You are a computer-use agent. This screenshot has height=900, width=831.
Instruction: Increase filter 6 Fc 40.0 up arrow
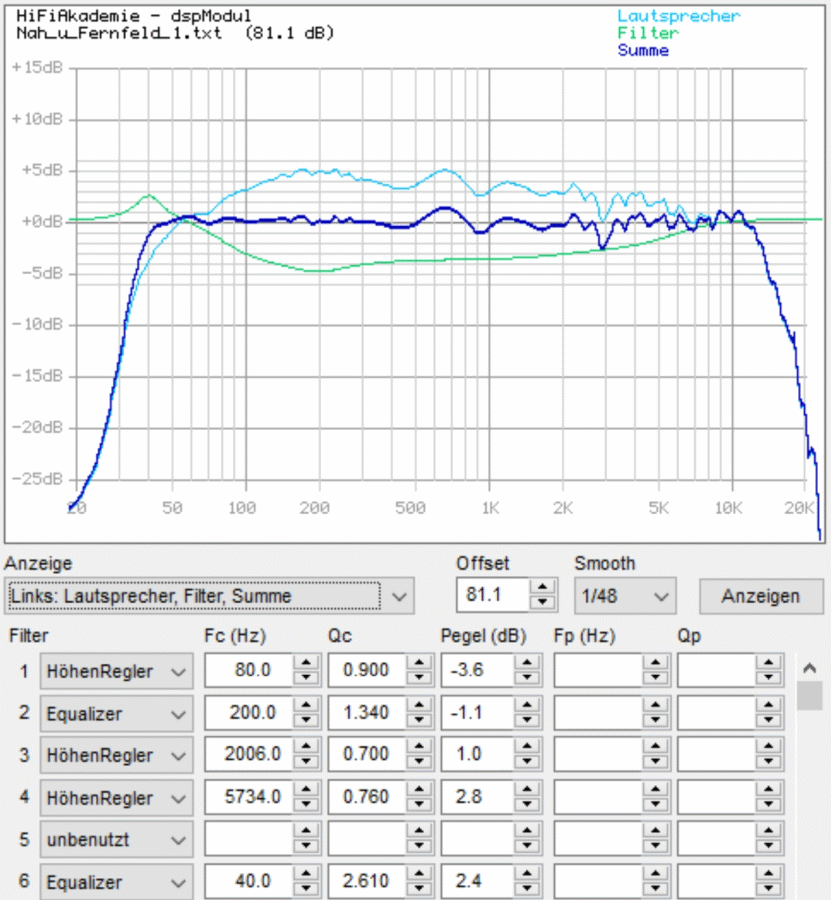[x=306, y=876]
